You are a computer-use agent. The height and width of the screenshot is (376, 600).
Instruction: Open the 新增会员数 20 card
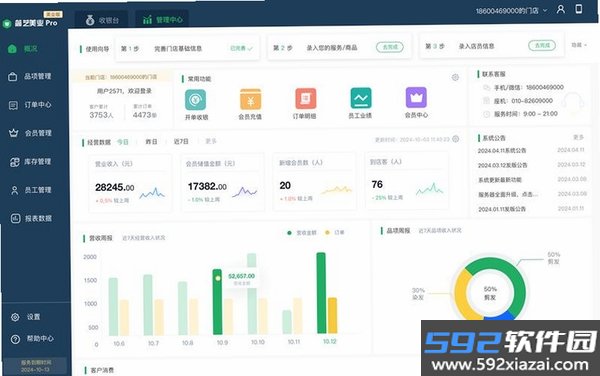pos(314,181)
